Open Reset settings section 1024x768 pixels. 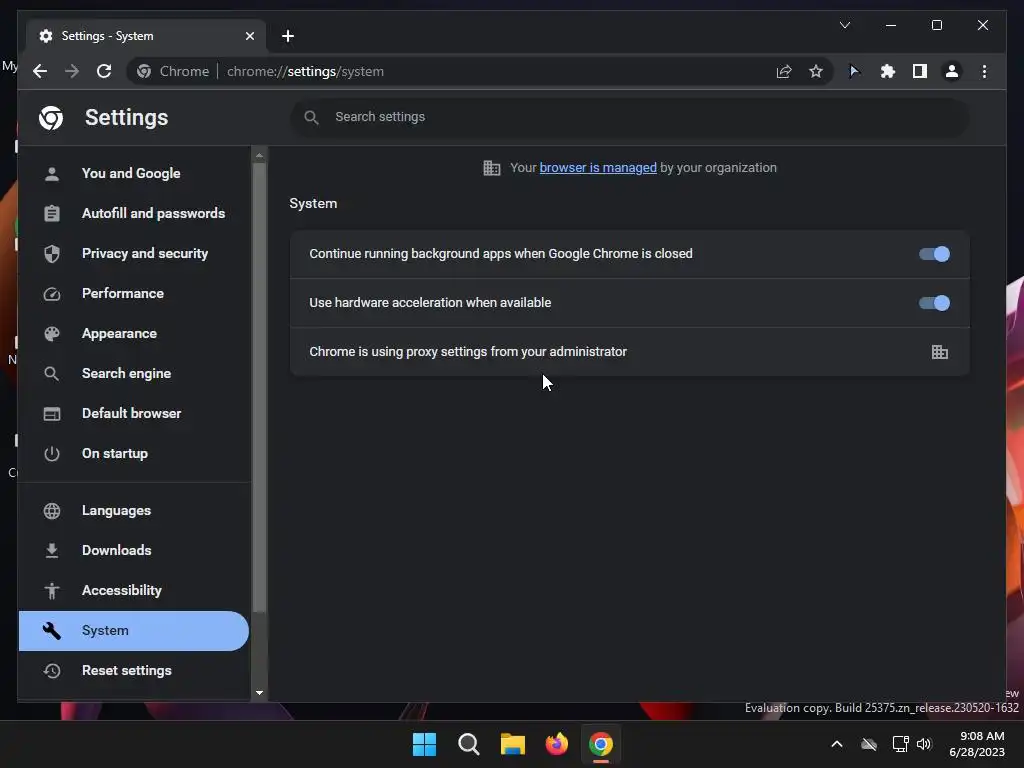click(x=134, y=670)
